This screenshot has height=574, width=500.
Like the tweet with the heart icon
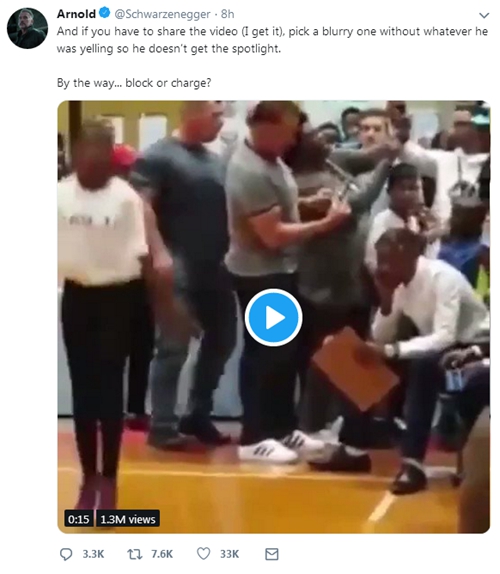coord(204,554)
